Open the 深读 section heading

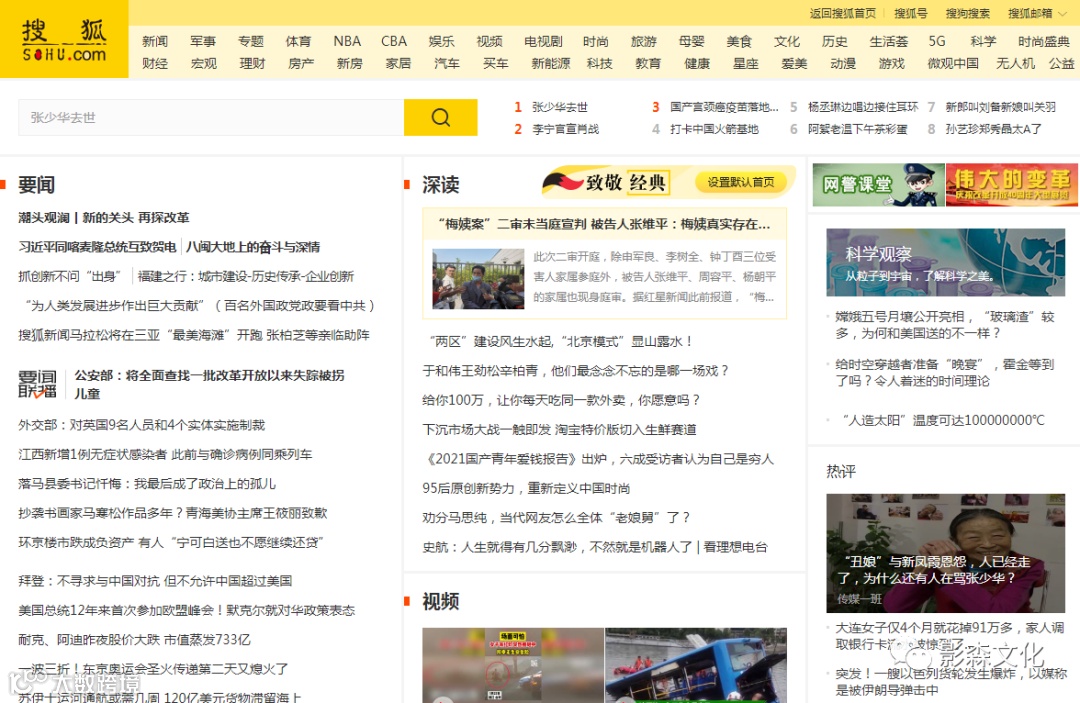point(441,185)
